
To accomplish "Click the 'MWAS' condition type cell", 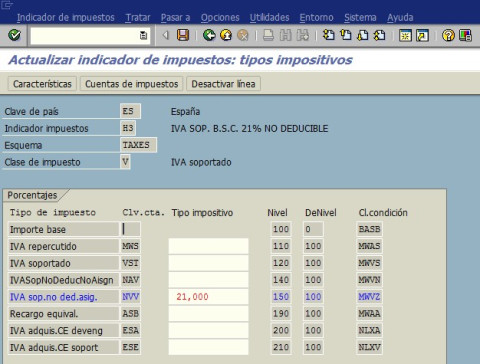I will (x=369, y=246).
